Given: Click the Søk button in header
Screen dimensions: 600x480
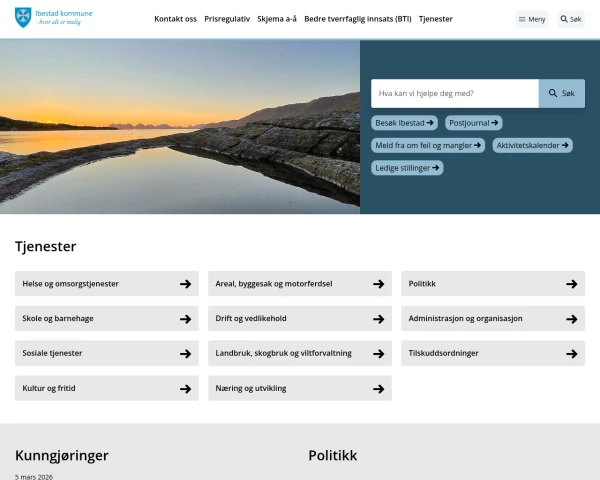Looking at the screenshot, I should click(570, 19).
